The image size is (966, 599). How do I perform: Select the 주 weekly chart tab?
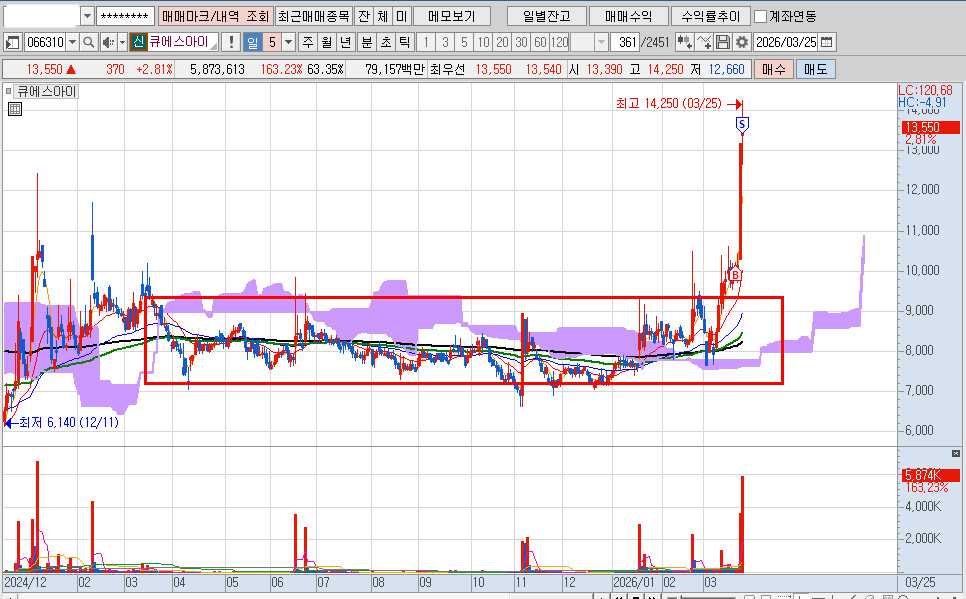click(x=307, y=42)
